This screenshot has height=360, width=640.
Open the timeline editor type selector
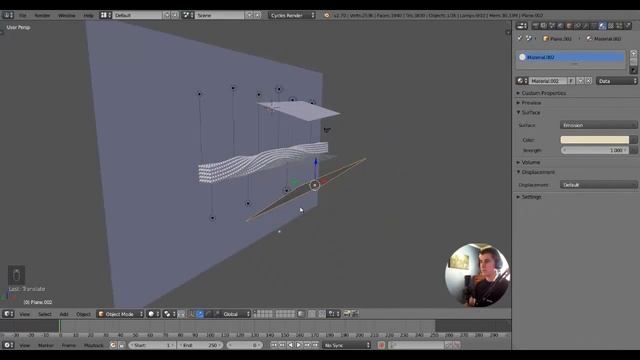tap(8, 345)
